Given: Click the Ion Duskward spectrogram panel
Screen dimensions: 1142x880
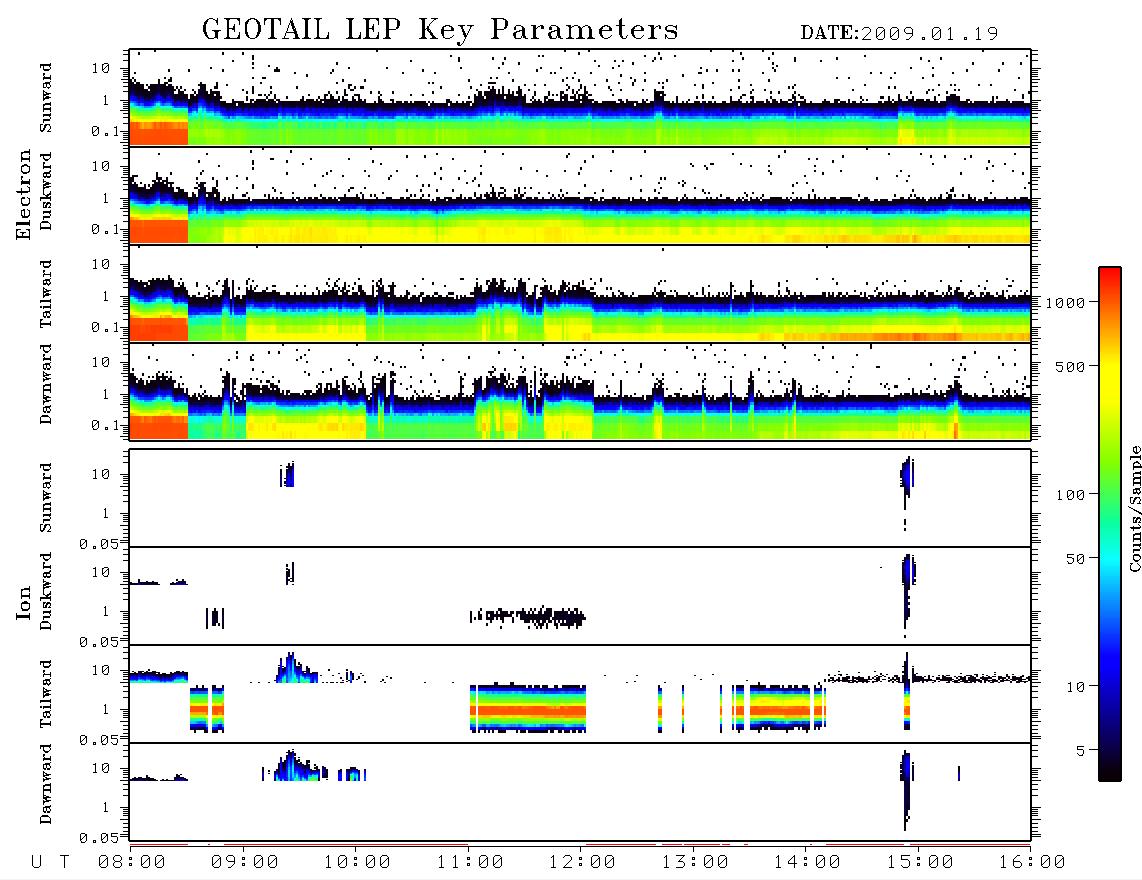Looking at the screenshot, I should [x=580, y=596].
